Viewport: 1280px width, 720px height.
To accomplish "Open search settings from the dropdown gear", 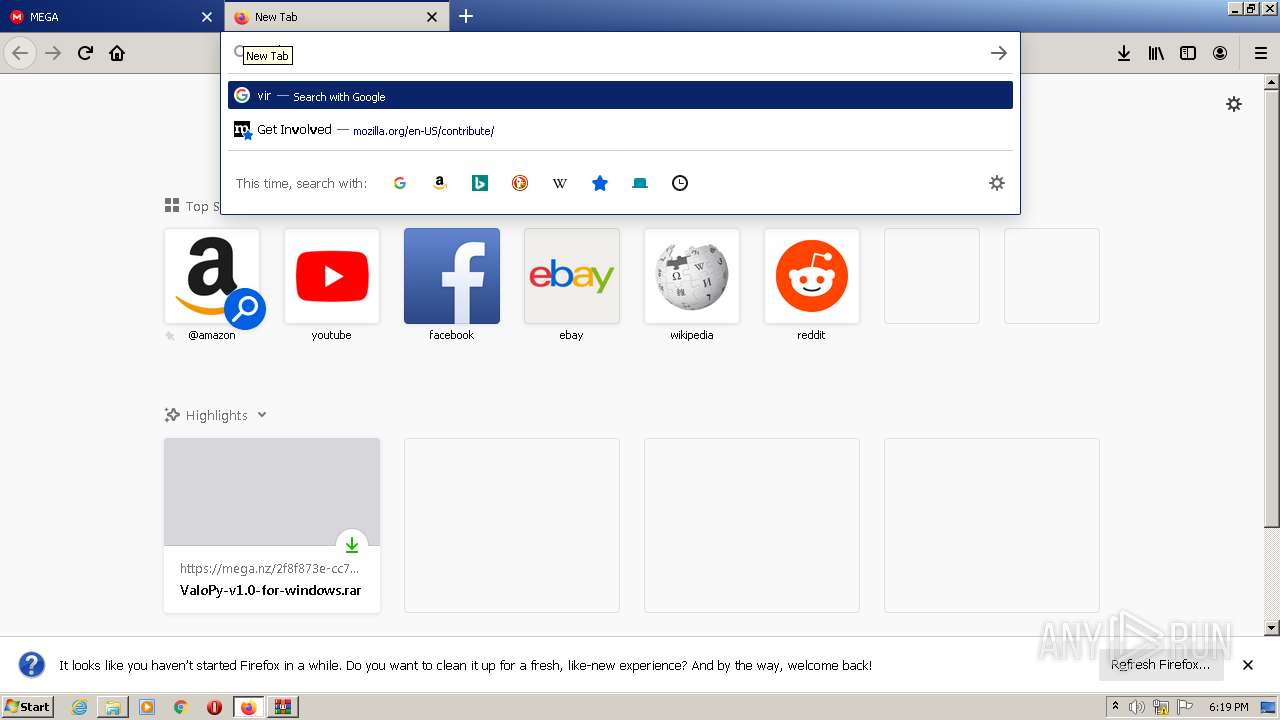I will (997, 183).
